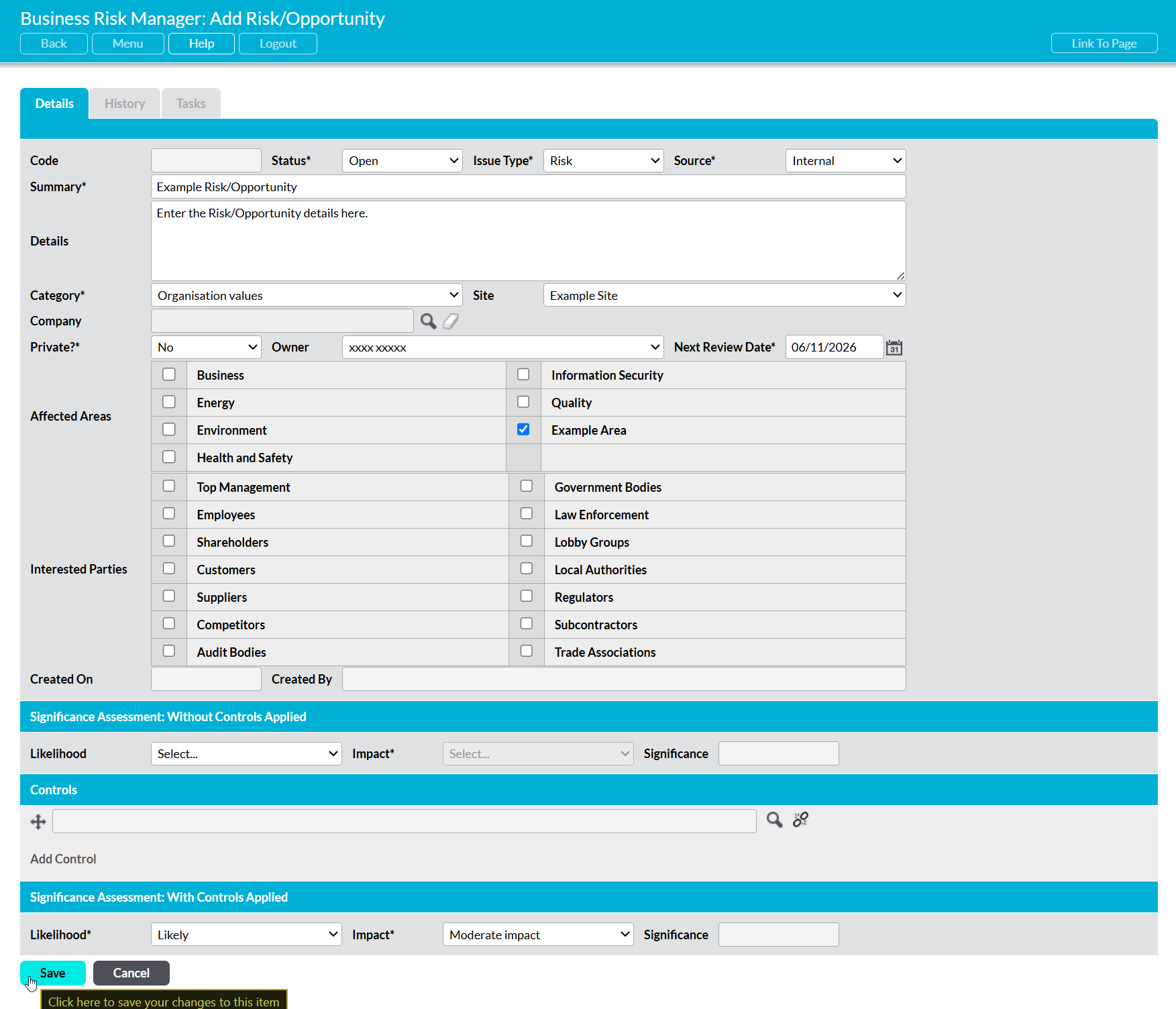1176x1009 pixels.
Task: Click the Controls search input field
Action: tap(405, 821)
